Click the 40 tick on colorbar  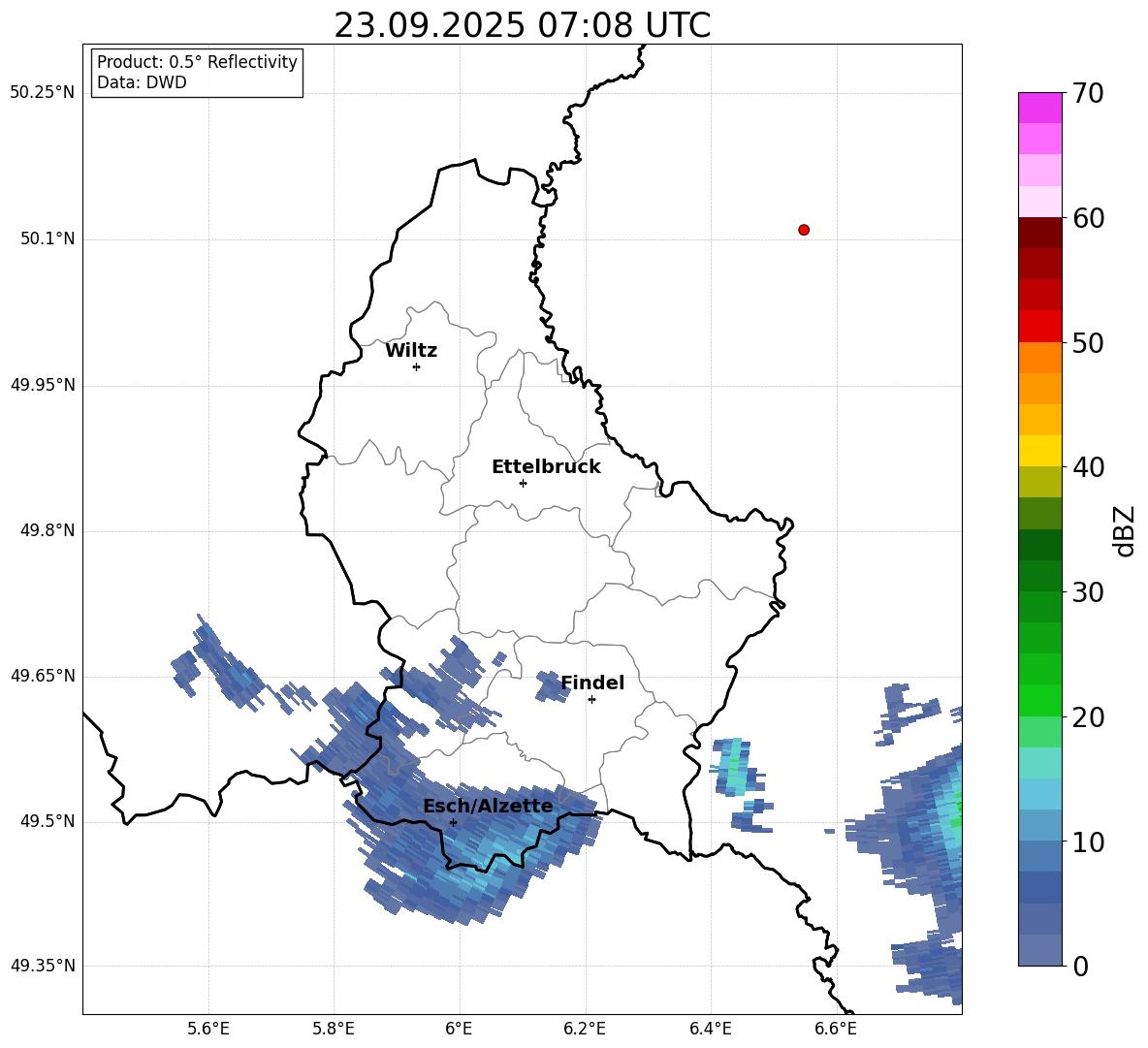(1088, 467)
